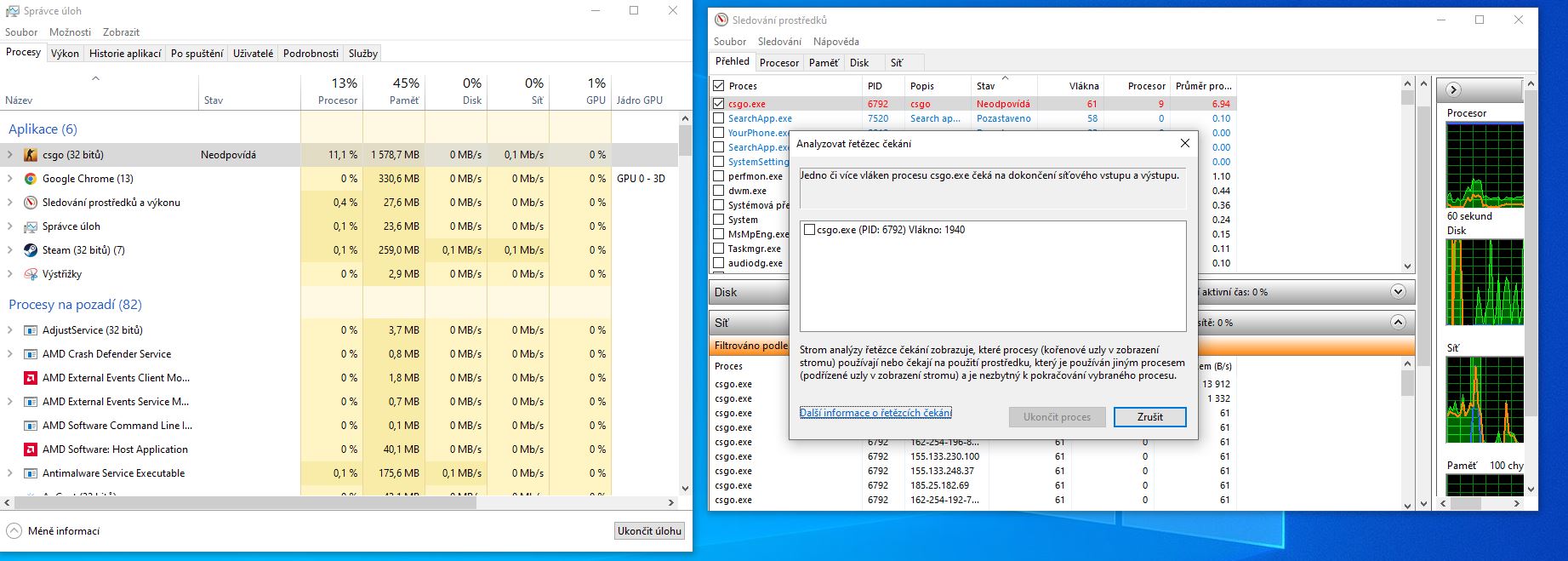Click the Steam icon in apps list
Image resolution: width=1568 pixels, height=561 pixels.
click(31, 250)
